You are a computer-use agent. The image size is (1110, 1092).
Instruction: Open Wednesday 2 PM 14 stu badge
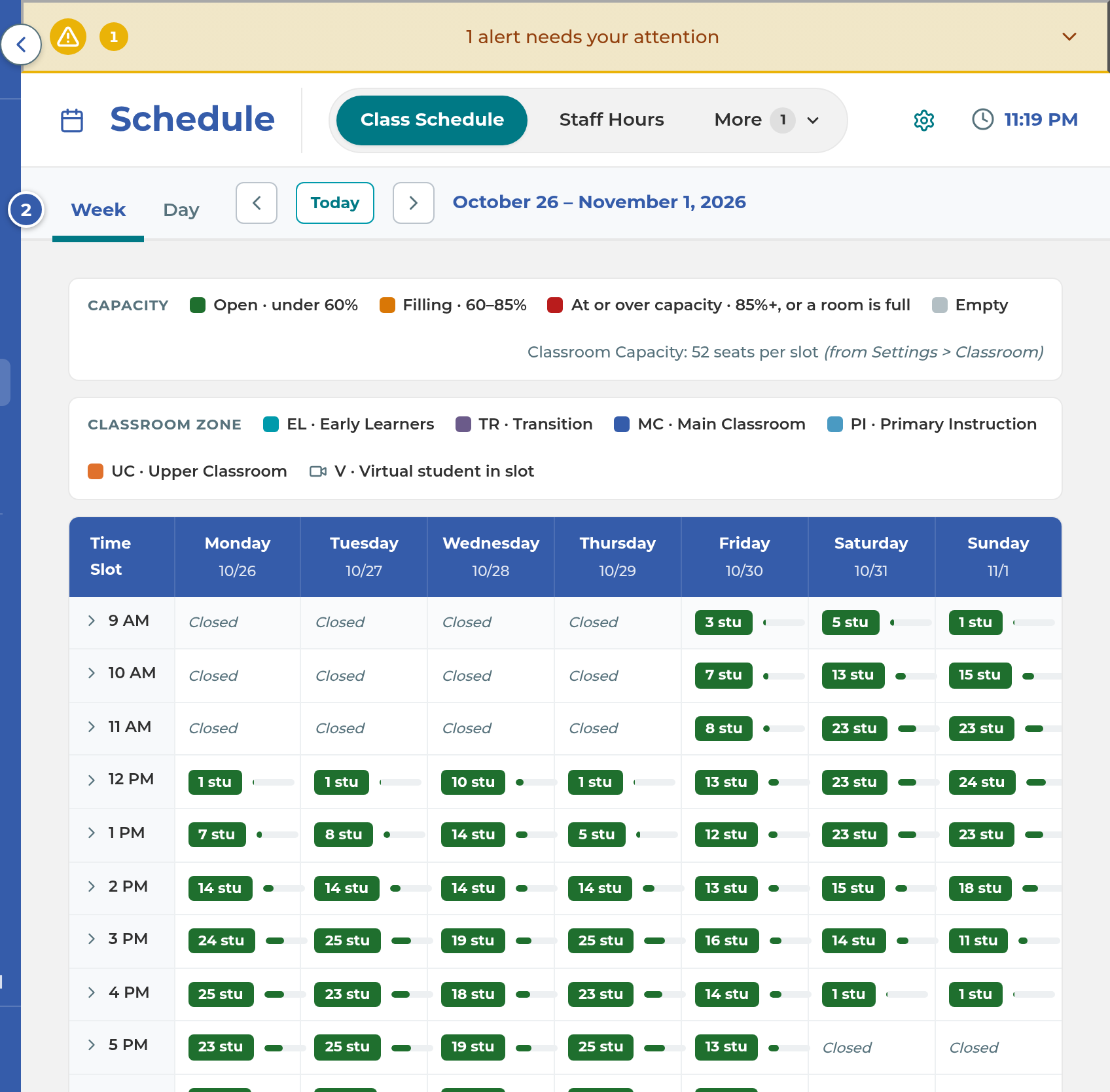(x=473, y=888)
